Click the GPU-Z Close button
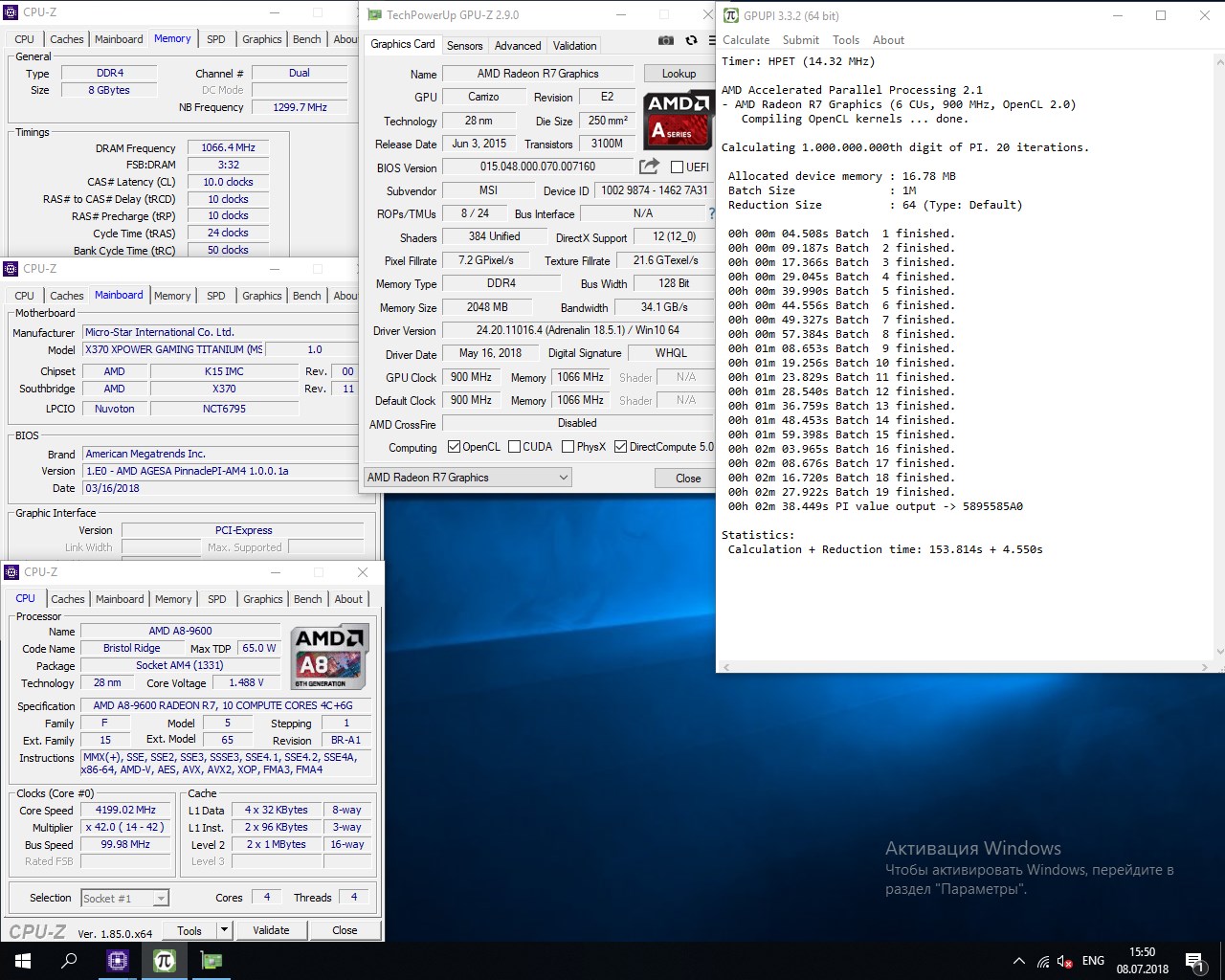Viewport: 1225px width, 980px height. [688, 479]
